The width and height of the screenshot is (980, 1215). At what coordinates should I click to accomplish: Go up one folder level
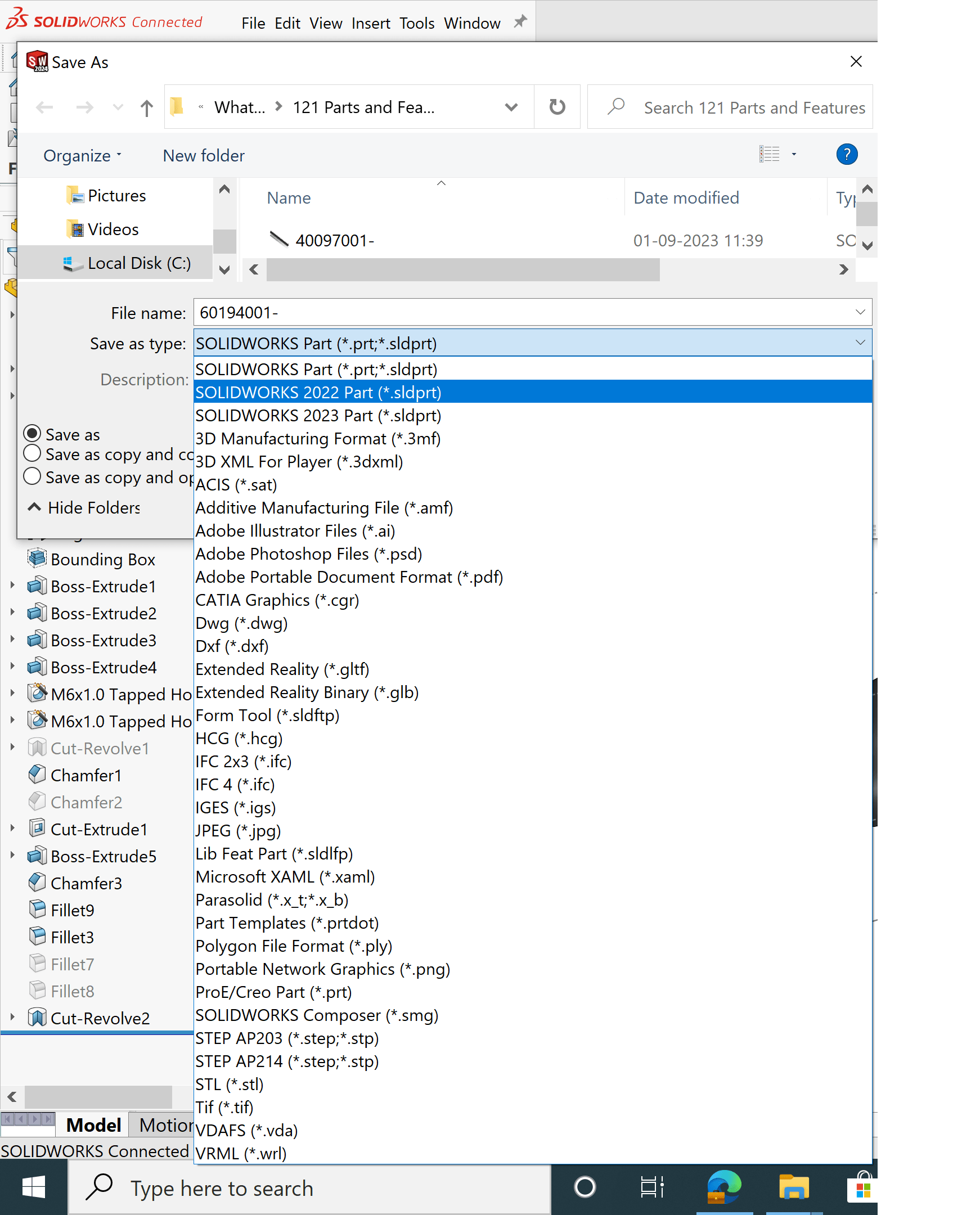pos(147,107)
